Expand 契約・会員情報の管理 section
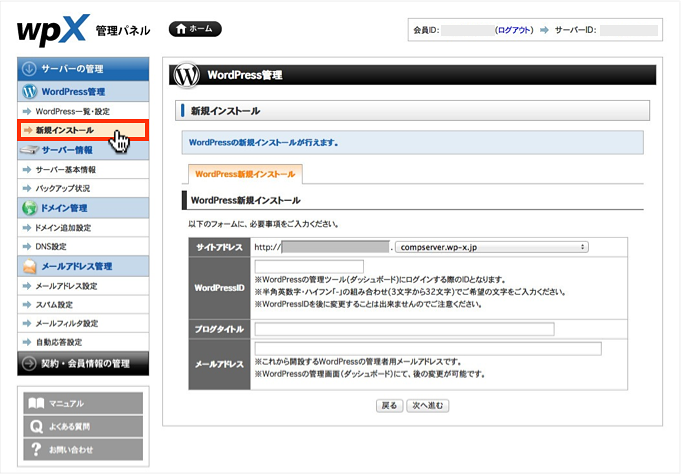The width and height of the screenshot is (681, 474). click(x=83, y=363)
